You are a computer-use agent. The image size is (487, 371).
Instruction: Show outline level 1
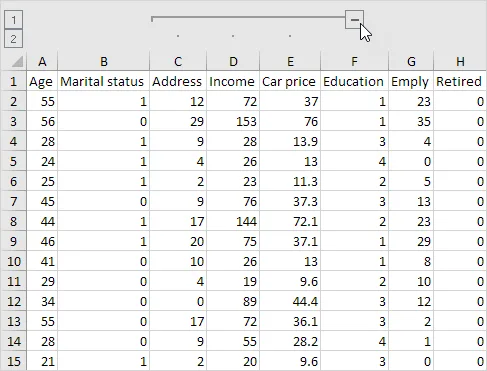[13, 20]
